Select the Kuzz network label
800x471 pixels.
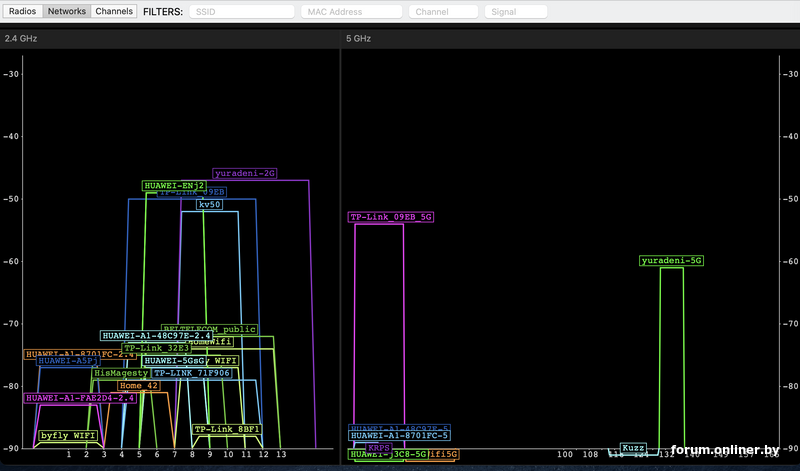tap(633, 448)
